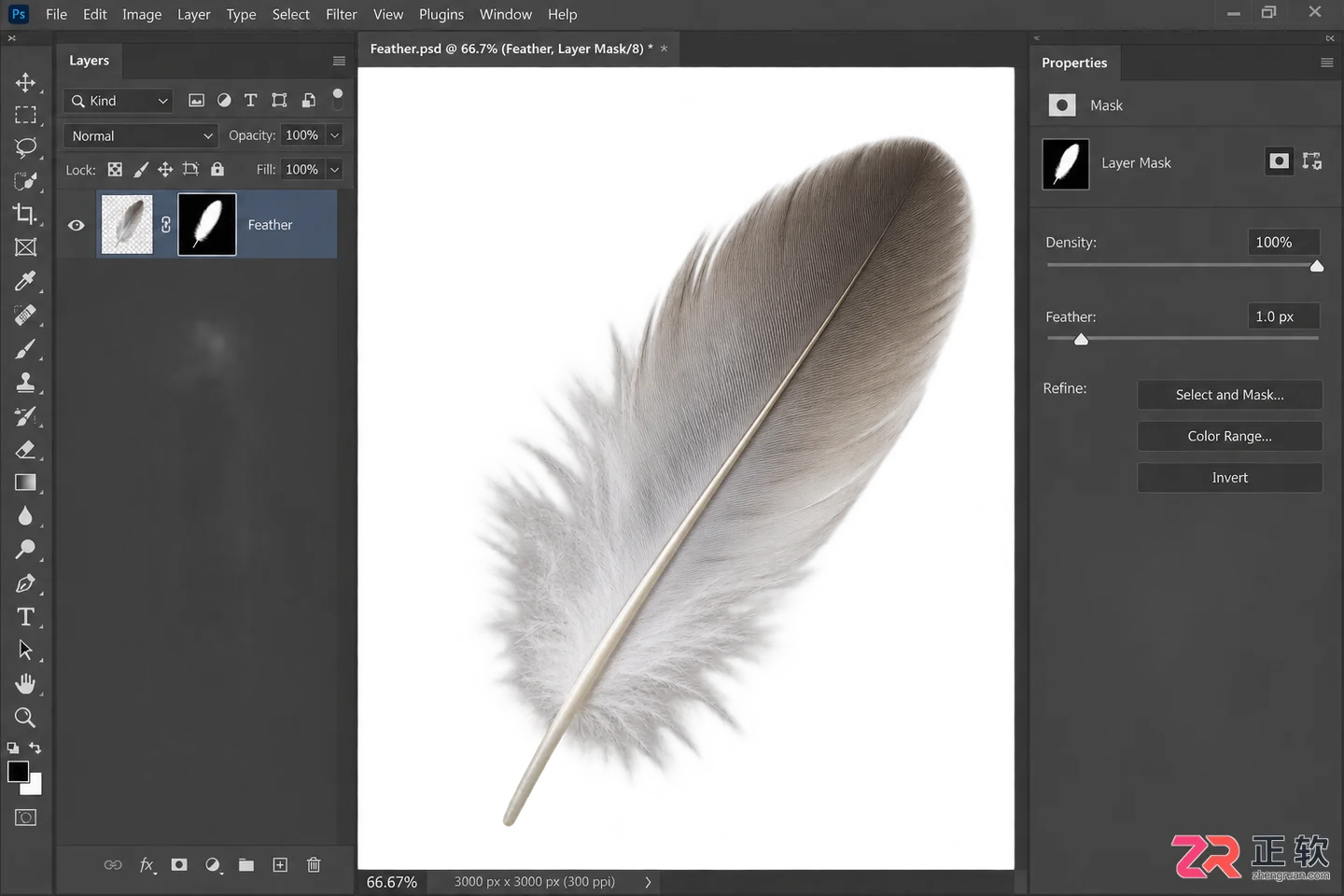Select the Rectangular Marquee tool
This screenshot has width=1344, height=896.
25,115
